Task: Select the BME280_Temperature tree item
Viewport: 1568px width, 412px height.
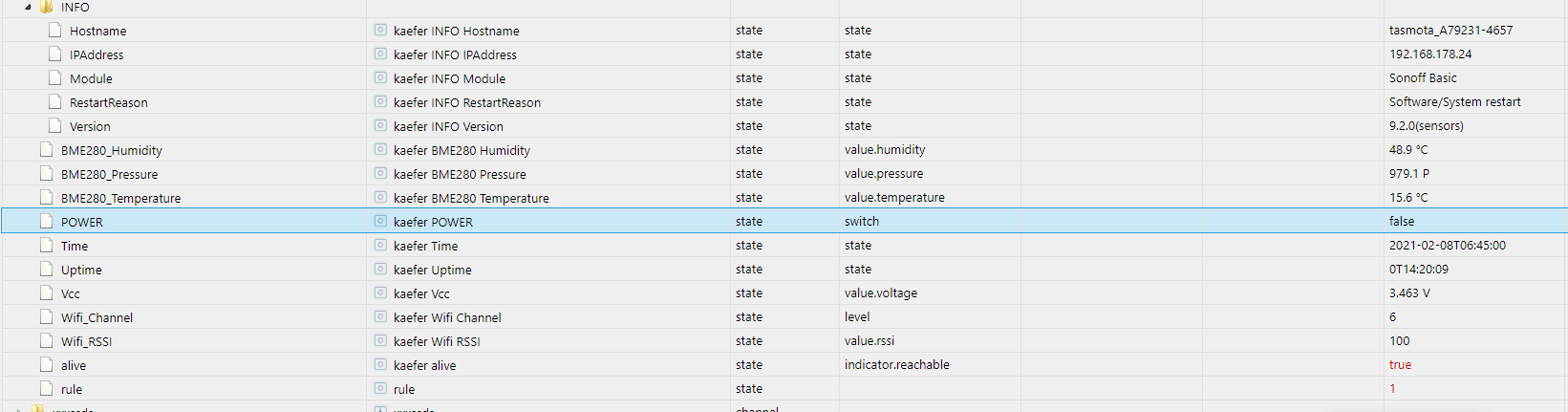Action: coord(120,198)
